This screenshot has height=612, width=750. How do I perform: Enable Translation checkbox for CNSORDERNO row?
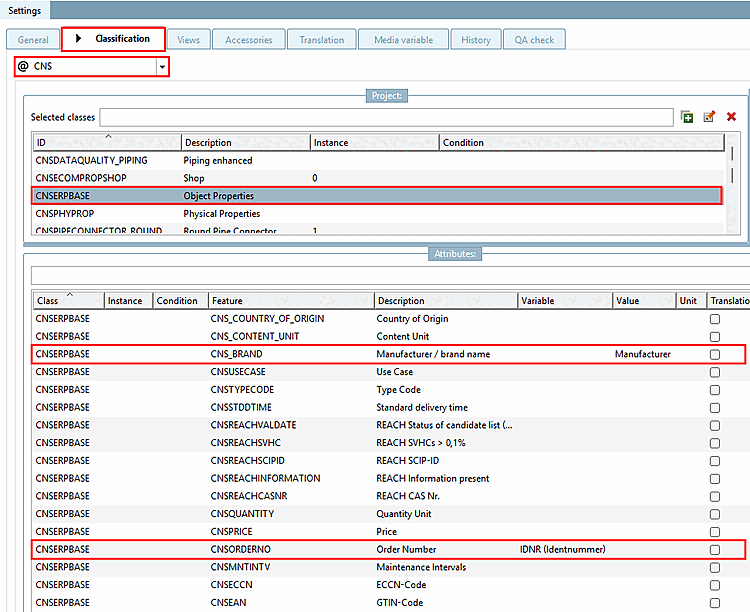(714, 549)
